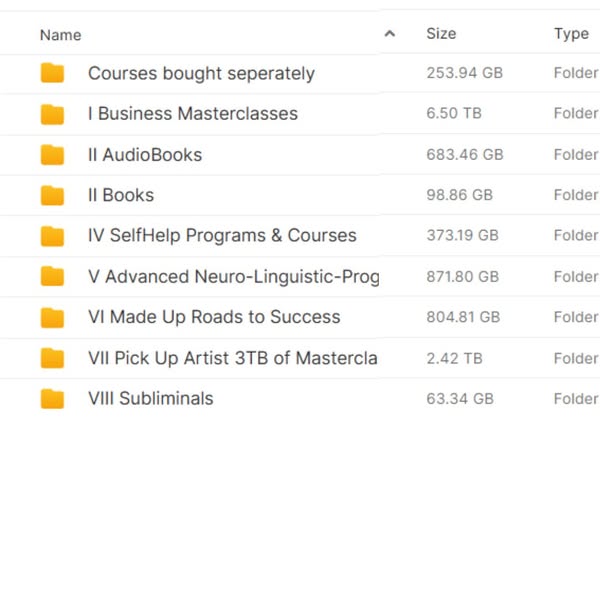
Task: Click the I Business Masterclasses folder icon
Action: coord(52,114)
